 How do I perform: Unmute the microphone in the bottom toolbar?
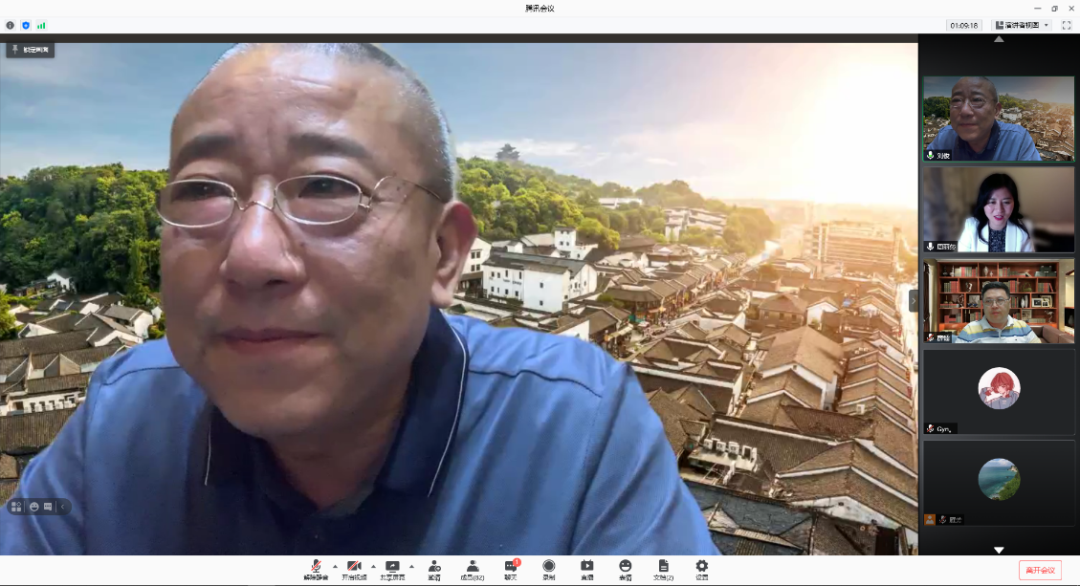coord(316,569)
